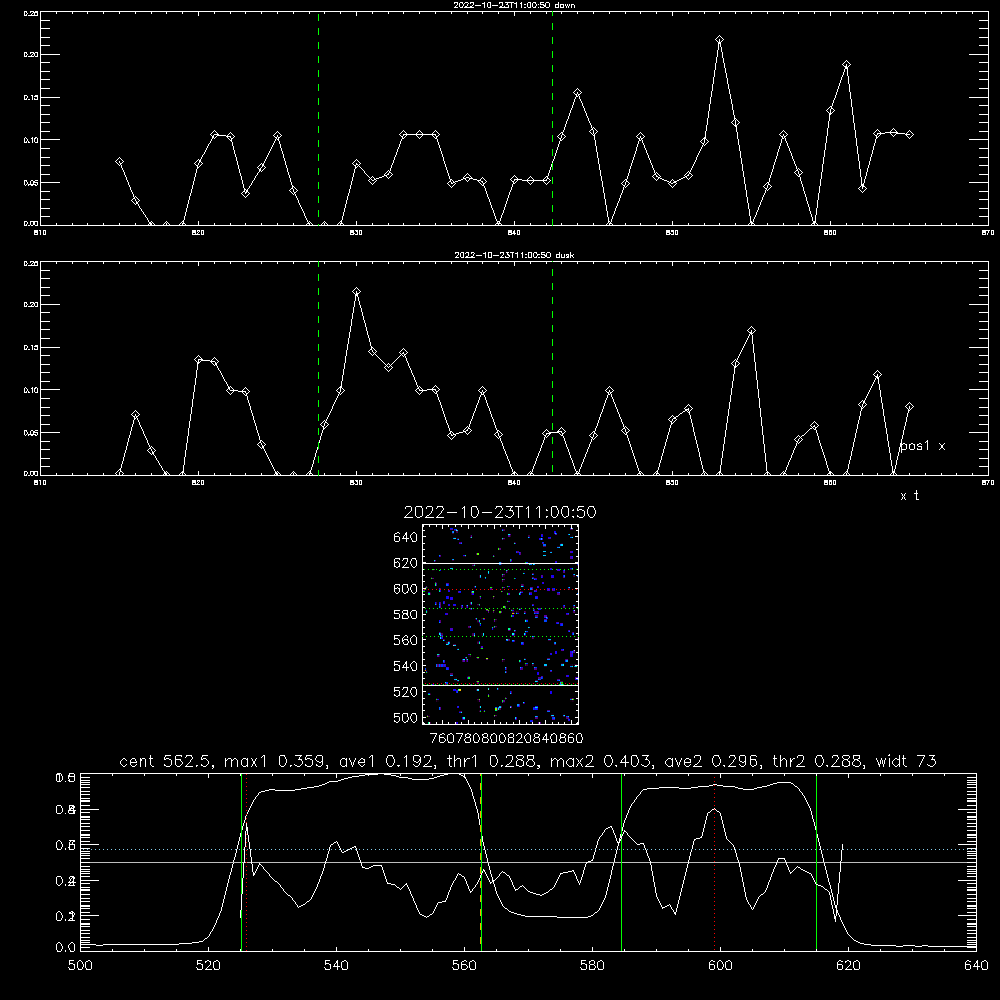The image size is (1000, 1000).
Task: Click the color pixel image thumbnail
Action: (x=500, y=624)
